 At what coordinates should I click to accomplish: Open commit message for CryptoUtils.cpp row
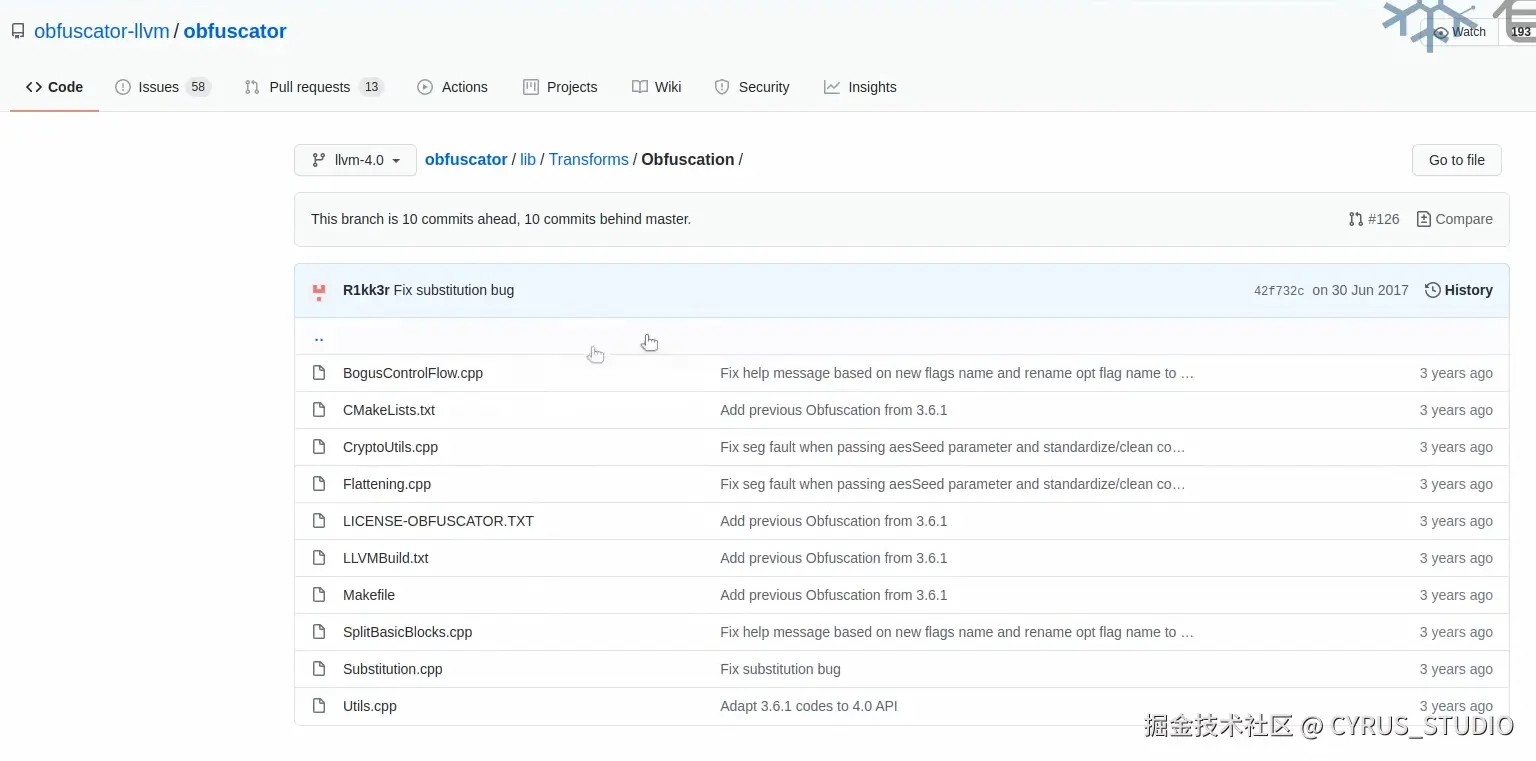coord(953,447)
